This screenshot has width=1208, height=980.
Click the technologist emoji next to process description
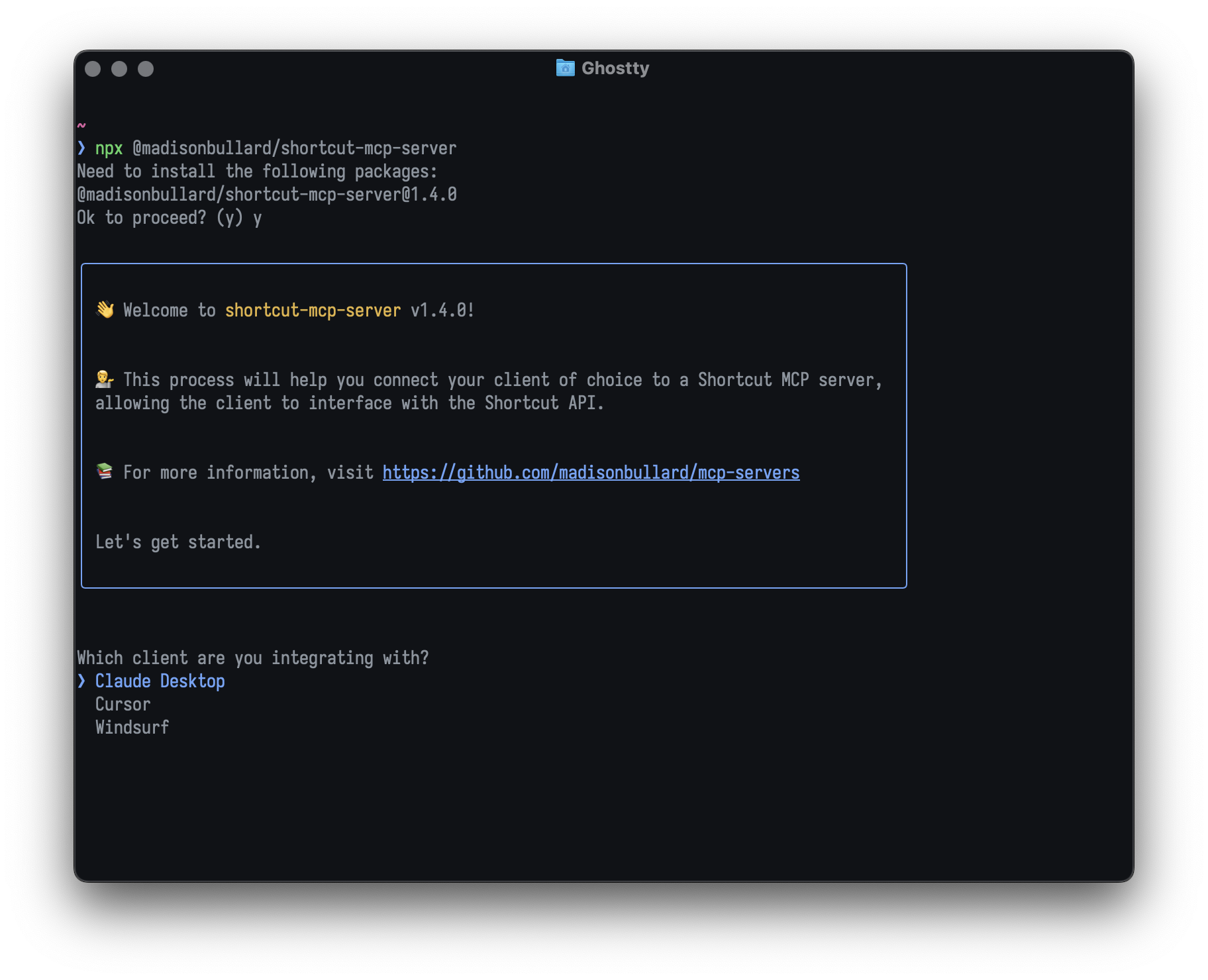104,378
